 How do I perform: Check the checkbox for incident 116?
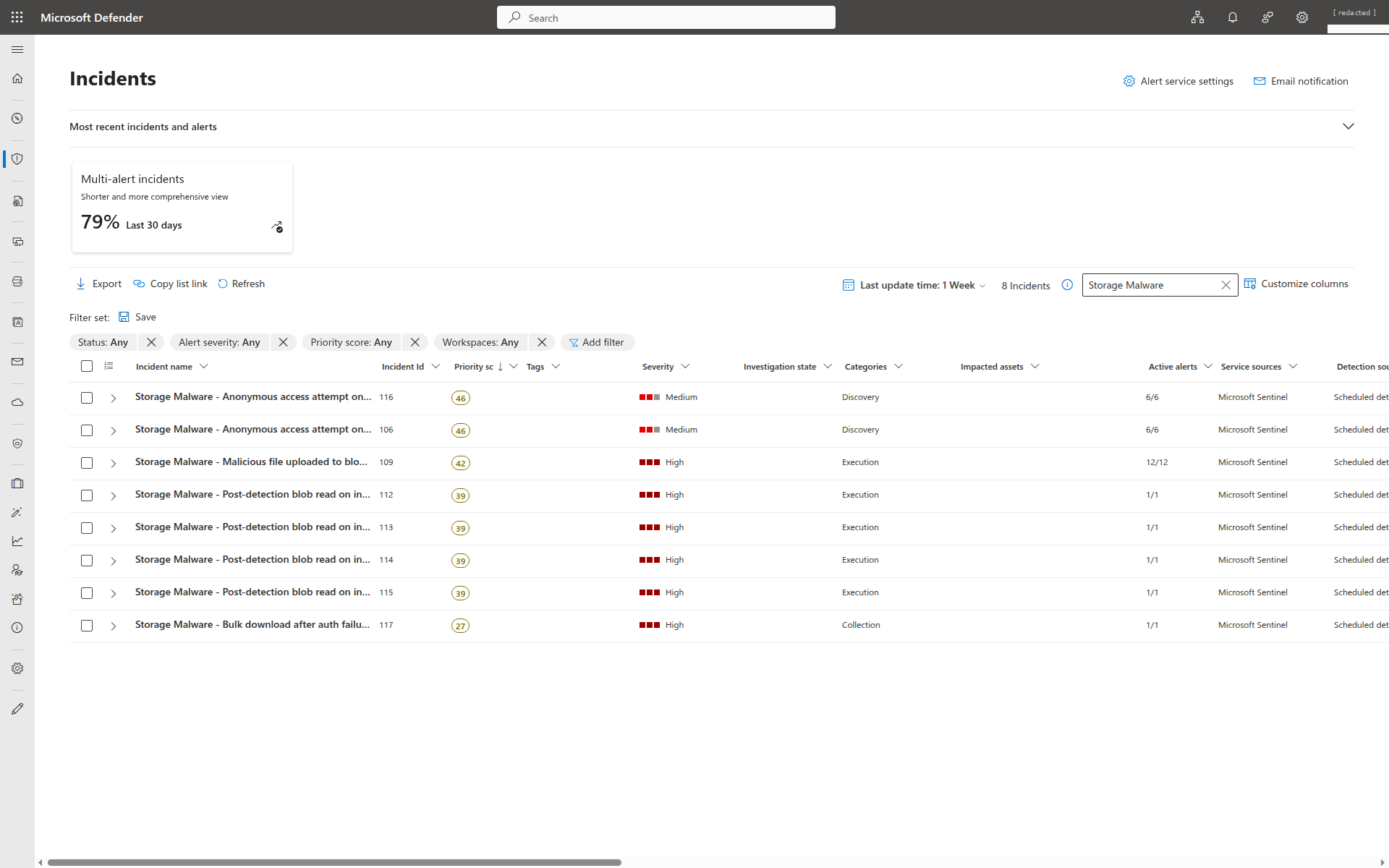pyautogui.click(x=87, y=398)
